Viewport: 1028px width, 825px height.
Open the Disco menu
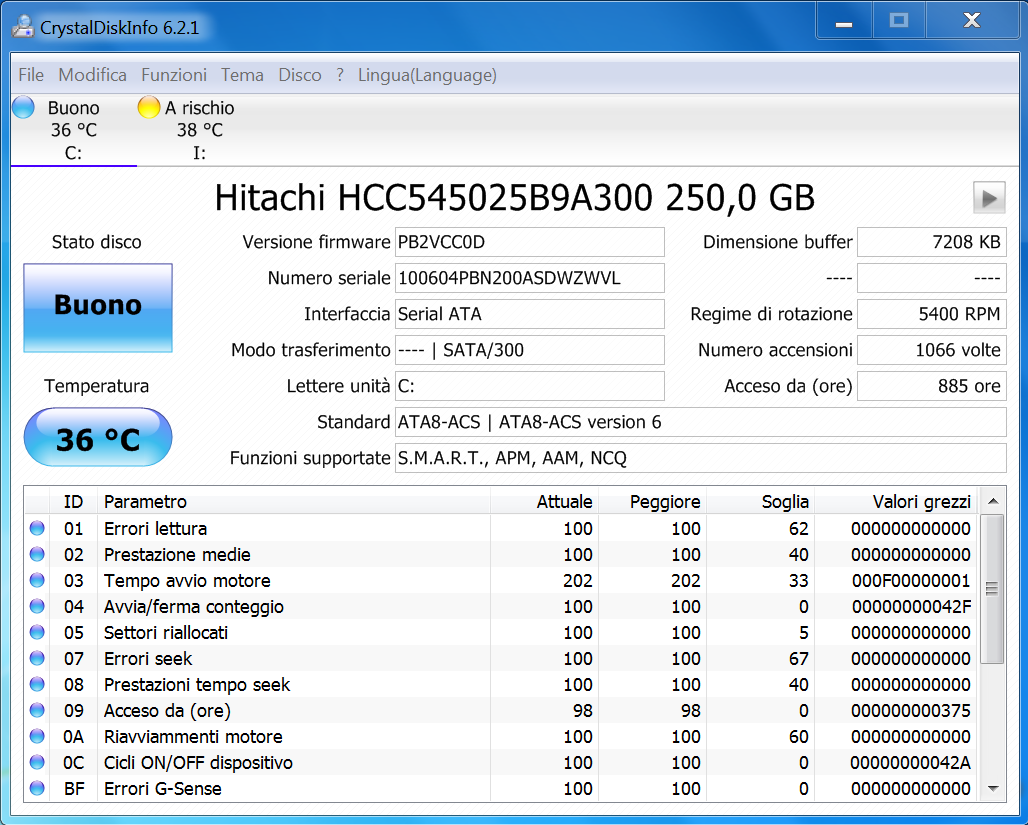tap(300, 75)
